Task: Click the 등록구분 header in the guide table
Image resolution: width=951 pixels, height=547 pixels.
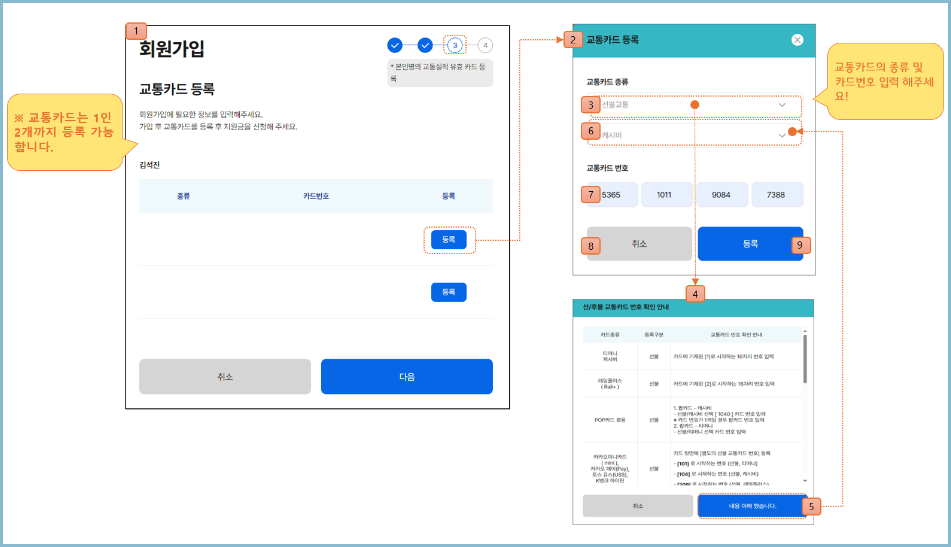Action: coord(654,335)
